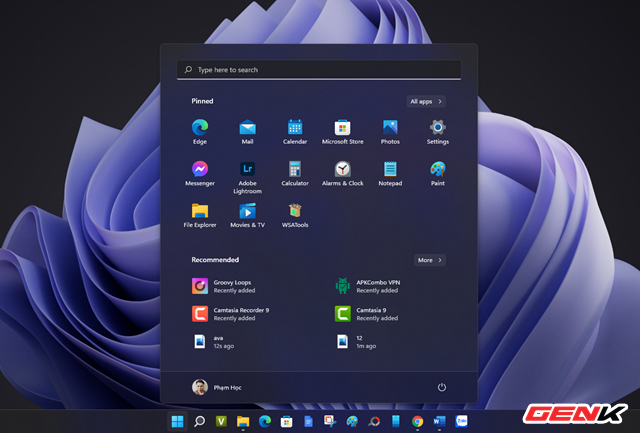640x433 pixels.
Task: Click the Type here to search box
Action: click(x=319, y=70)
